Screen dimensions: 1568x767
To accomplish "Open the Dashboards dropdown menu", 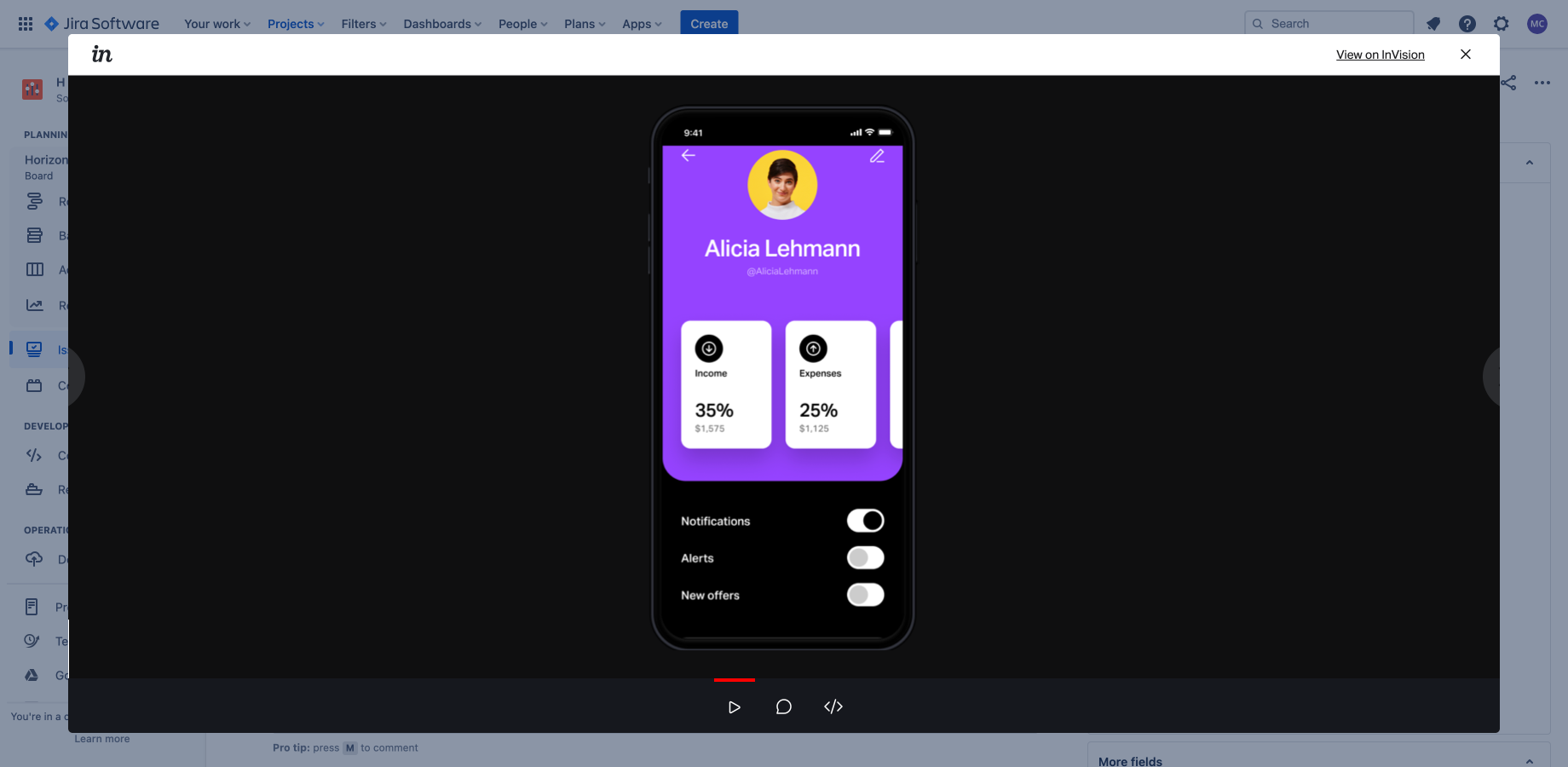I will click(442, 24).
